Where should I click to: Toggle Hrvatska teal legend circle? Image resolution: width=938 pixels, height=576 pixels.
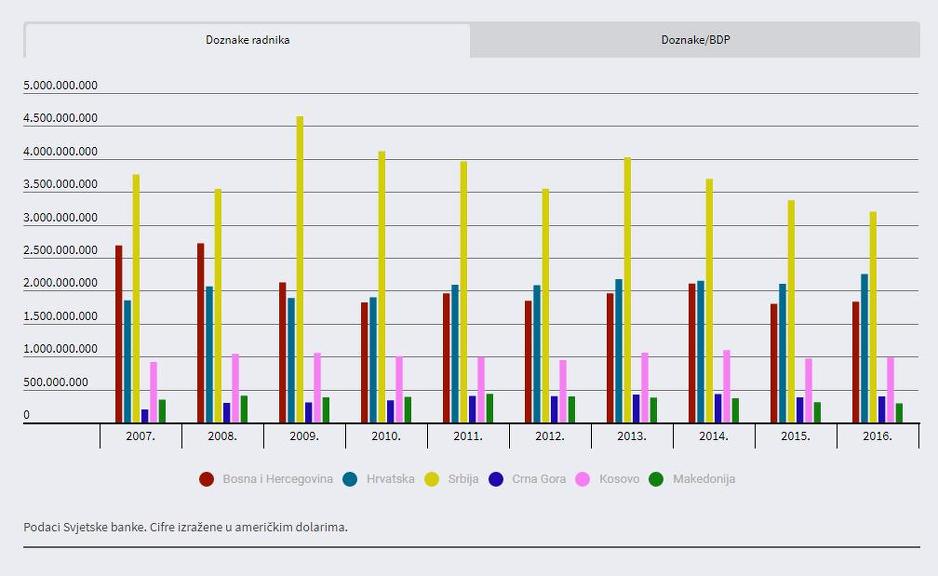(350, 479)
